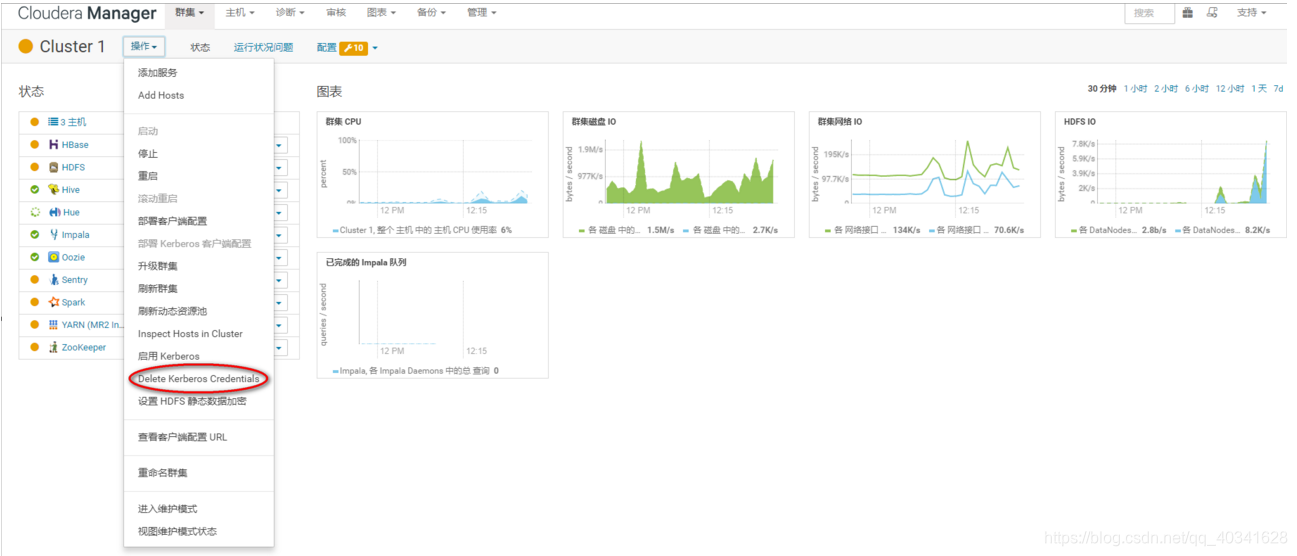Set the chart range to 7d
Screen dimensions: 1297x556
point(1278,89)
